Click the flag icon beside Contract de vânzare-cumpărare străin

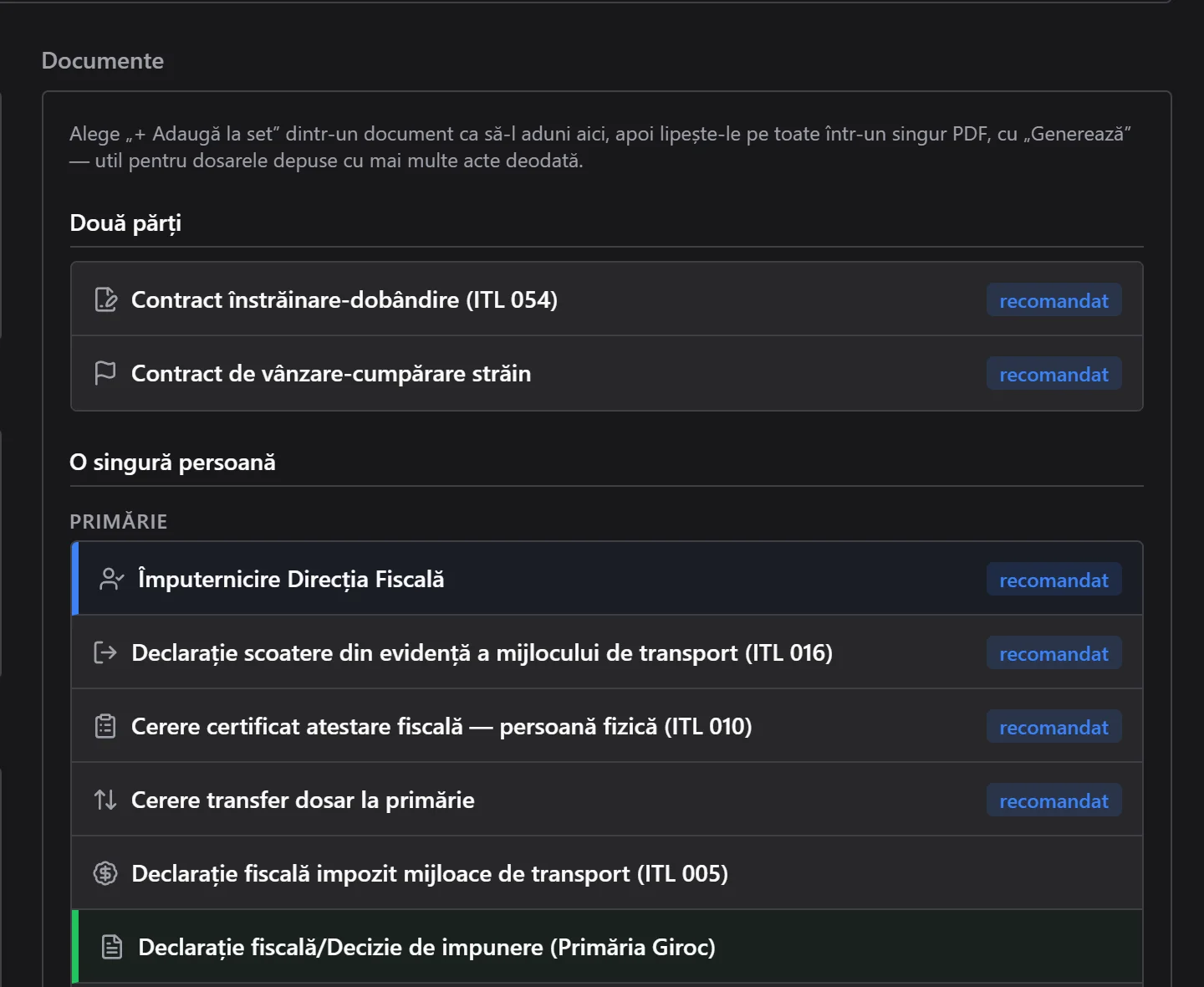[x=105, y=373]
